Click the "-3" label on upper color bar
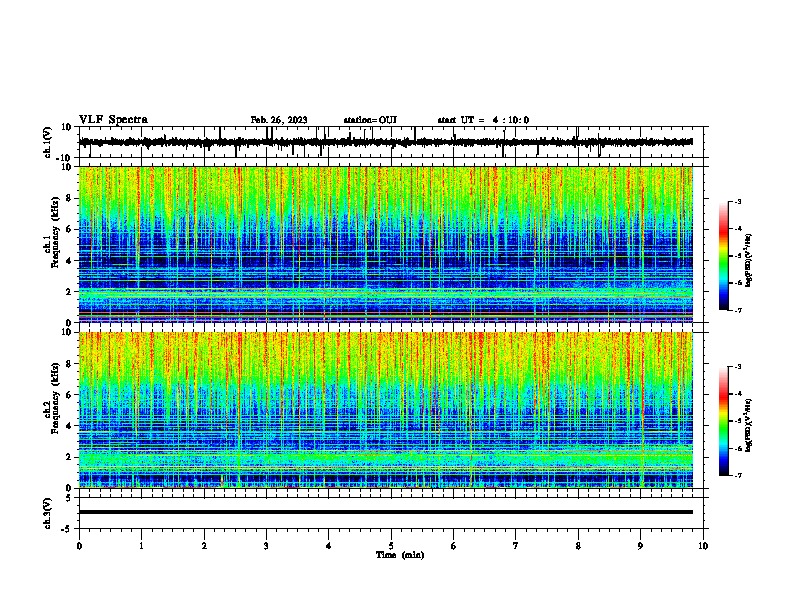The image size is (792, 612). click(x=737, y=201)
